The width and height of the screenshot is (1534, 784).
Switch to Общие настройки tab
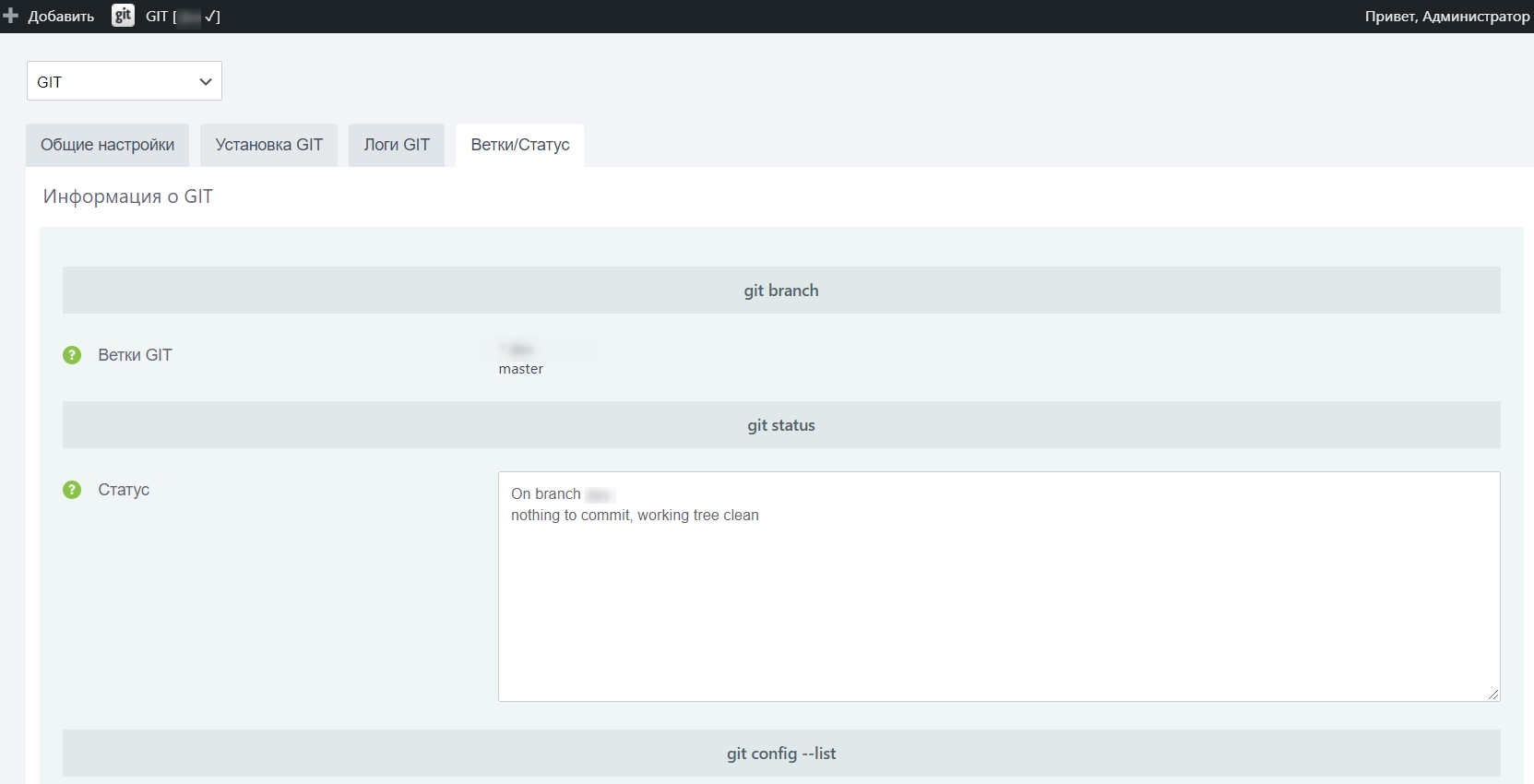[107, 145]
